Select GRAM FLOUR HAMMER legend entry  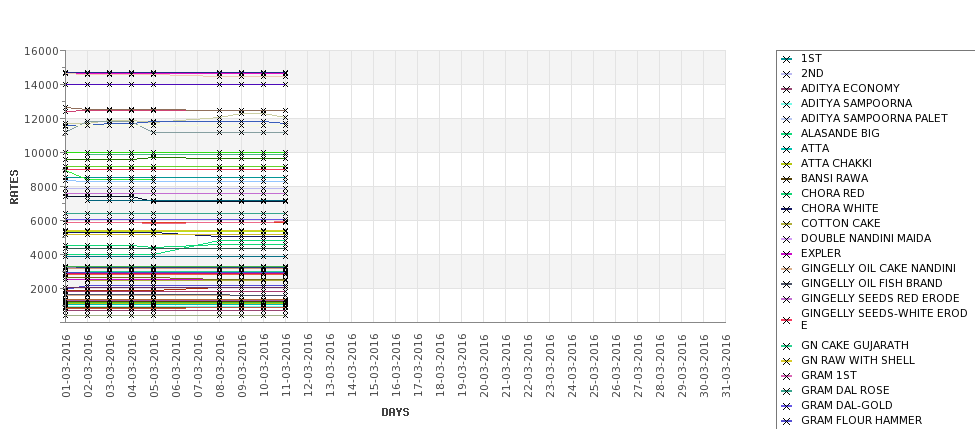pyautogui.click(x=861, y=420)
